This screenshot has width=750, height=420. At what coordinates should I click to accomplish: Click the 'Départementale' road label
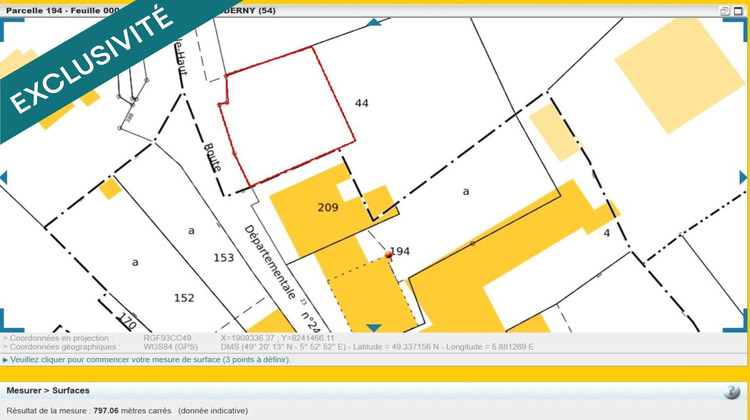pos(270,262)
